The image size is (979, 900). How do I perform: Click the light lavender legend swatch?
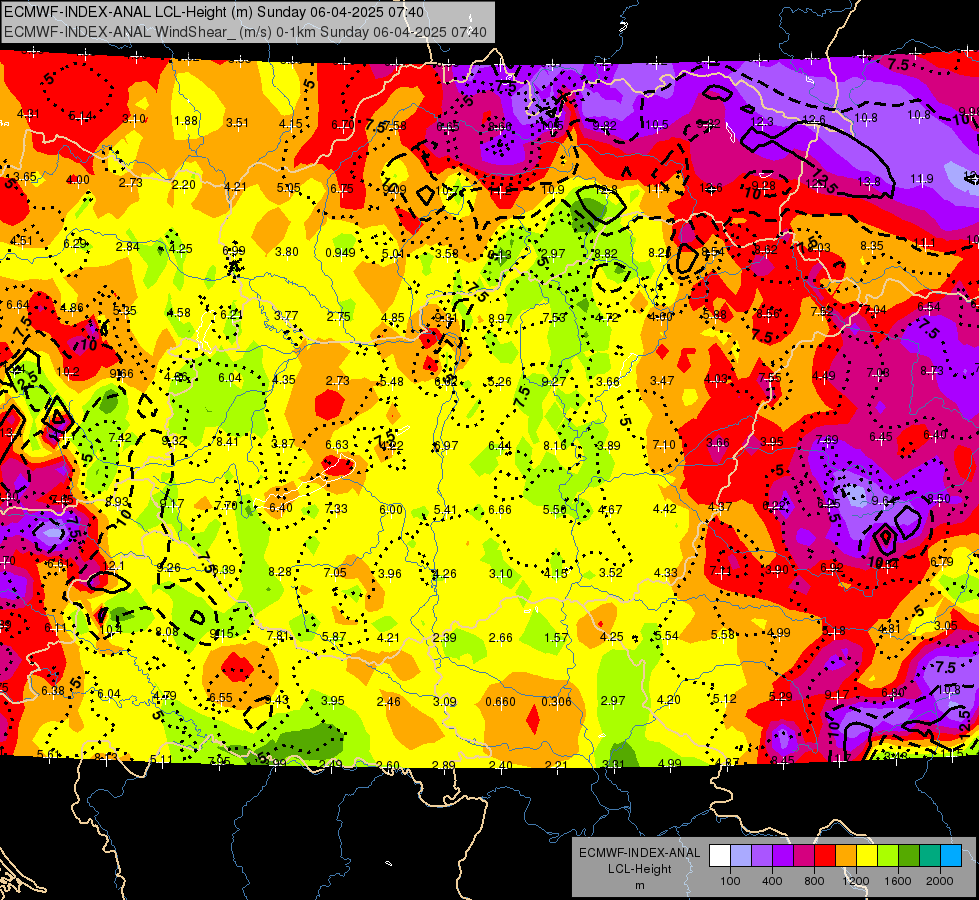point(741,856)
